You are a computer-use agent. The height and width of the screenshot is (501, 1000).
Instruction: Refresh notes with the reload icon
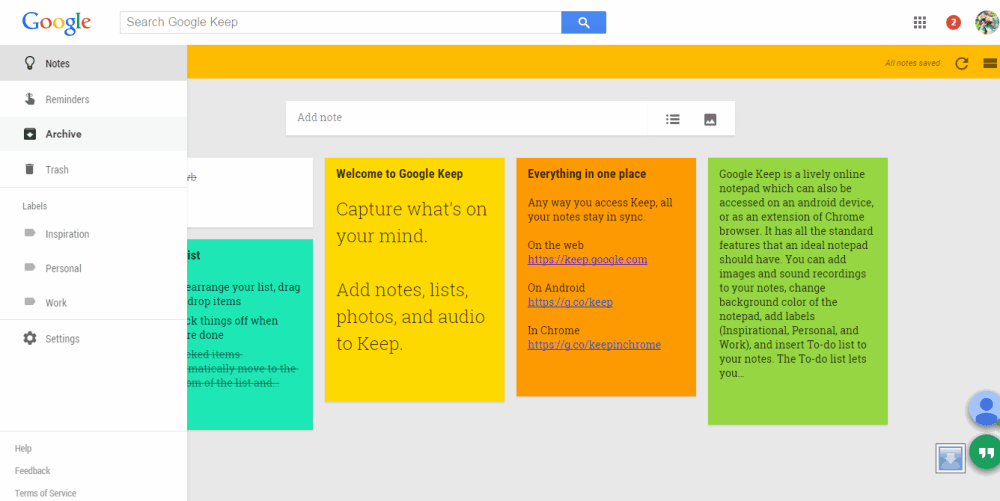click(x=962, y=63)
